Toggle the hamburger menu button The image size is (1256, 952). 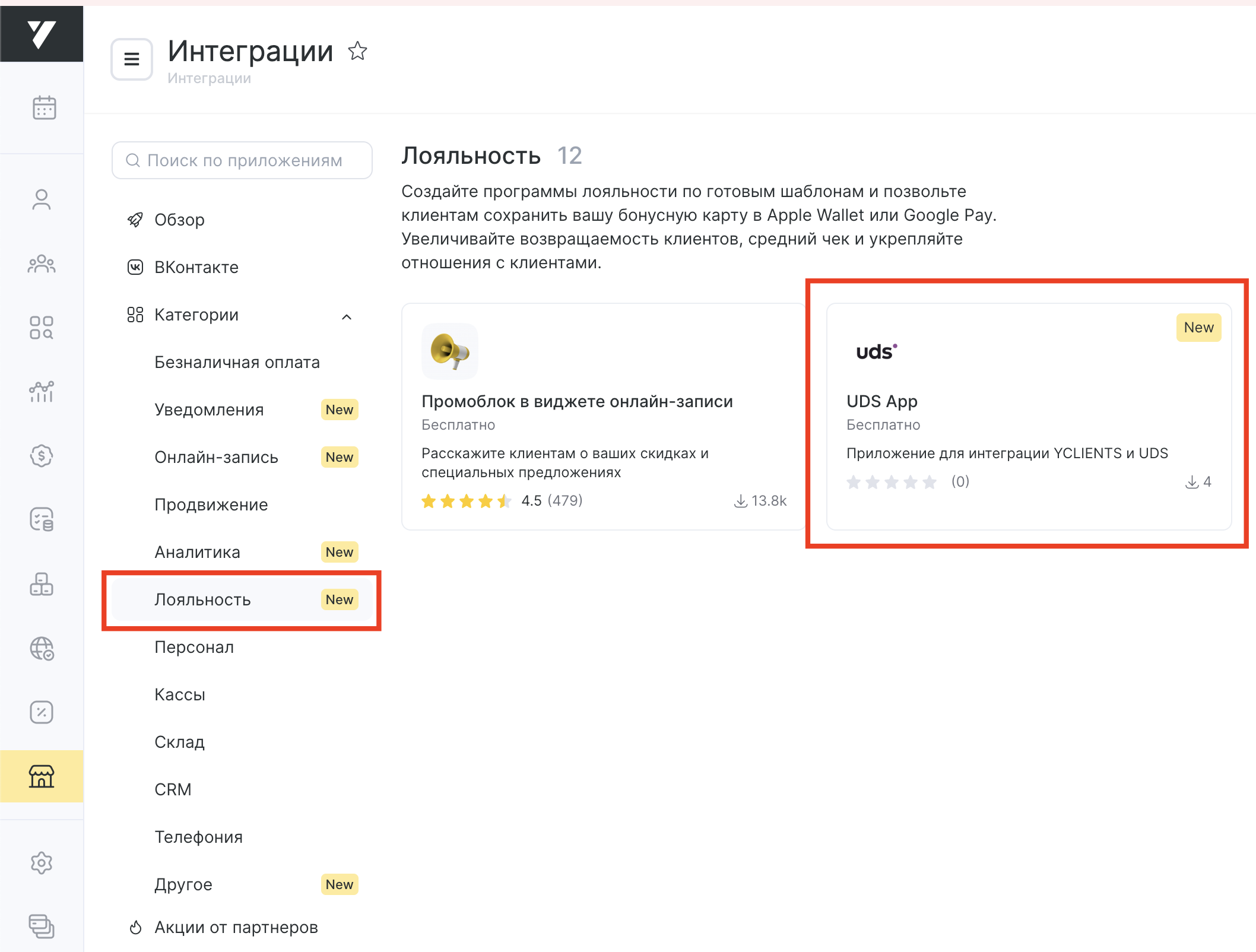point(132,59)
